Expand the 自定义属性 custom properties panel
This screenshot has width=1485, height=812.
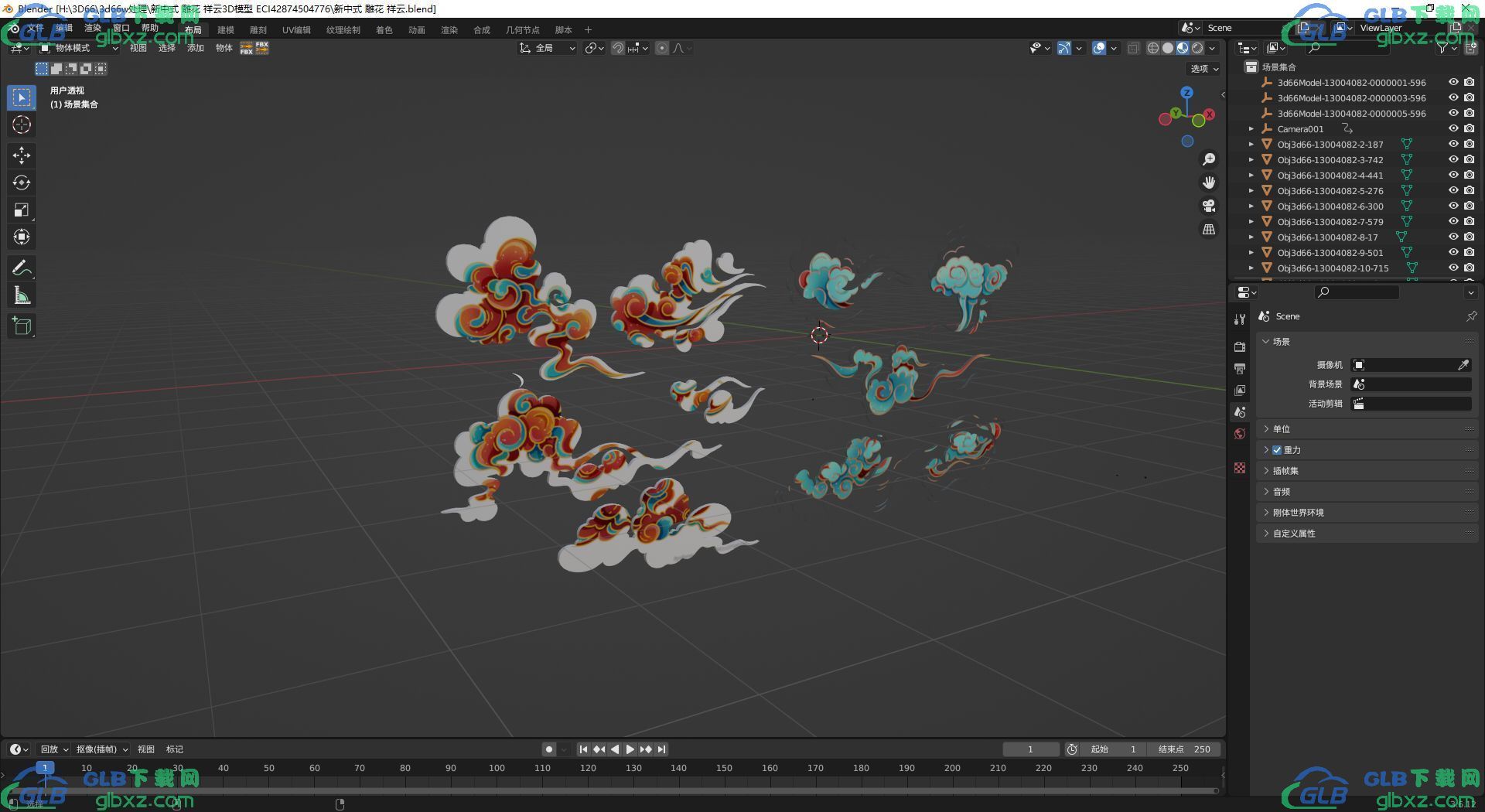[x=1367, y=534]
